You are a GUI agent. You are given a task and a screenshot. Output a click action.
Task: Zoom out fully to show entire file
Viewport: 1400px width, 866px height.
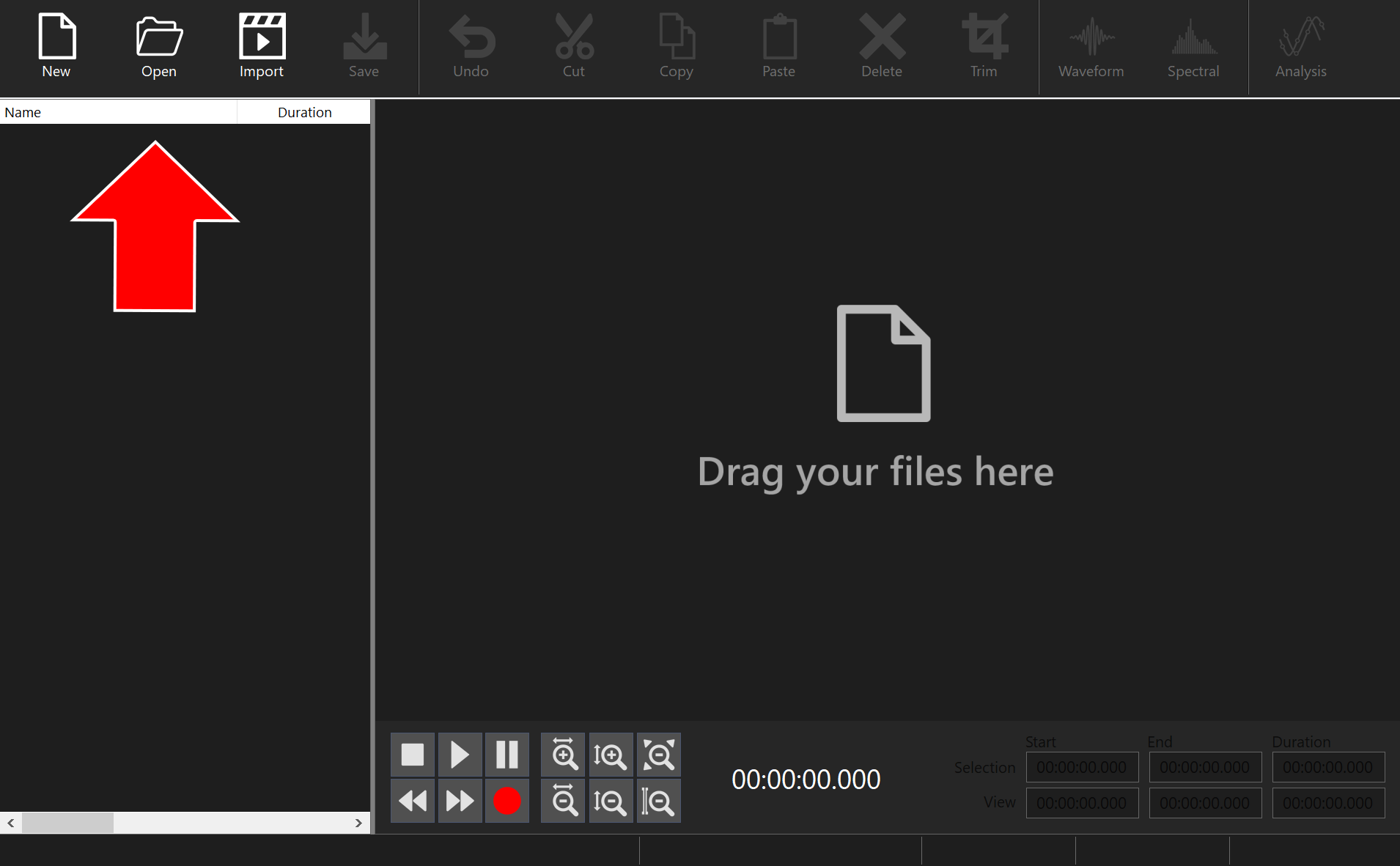[x=658, y=755]
